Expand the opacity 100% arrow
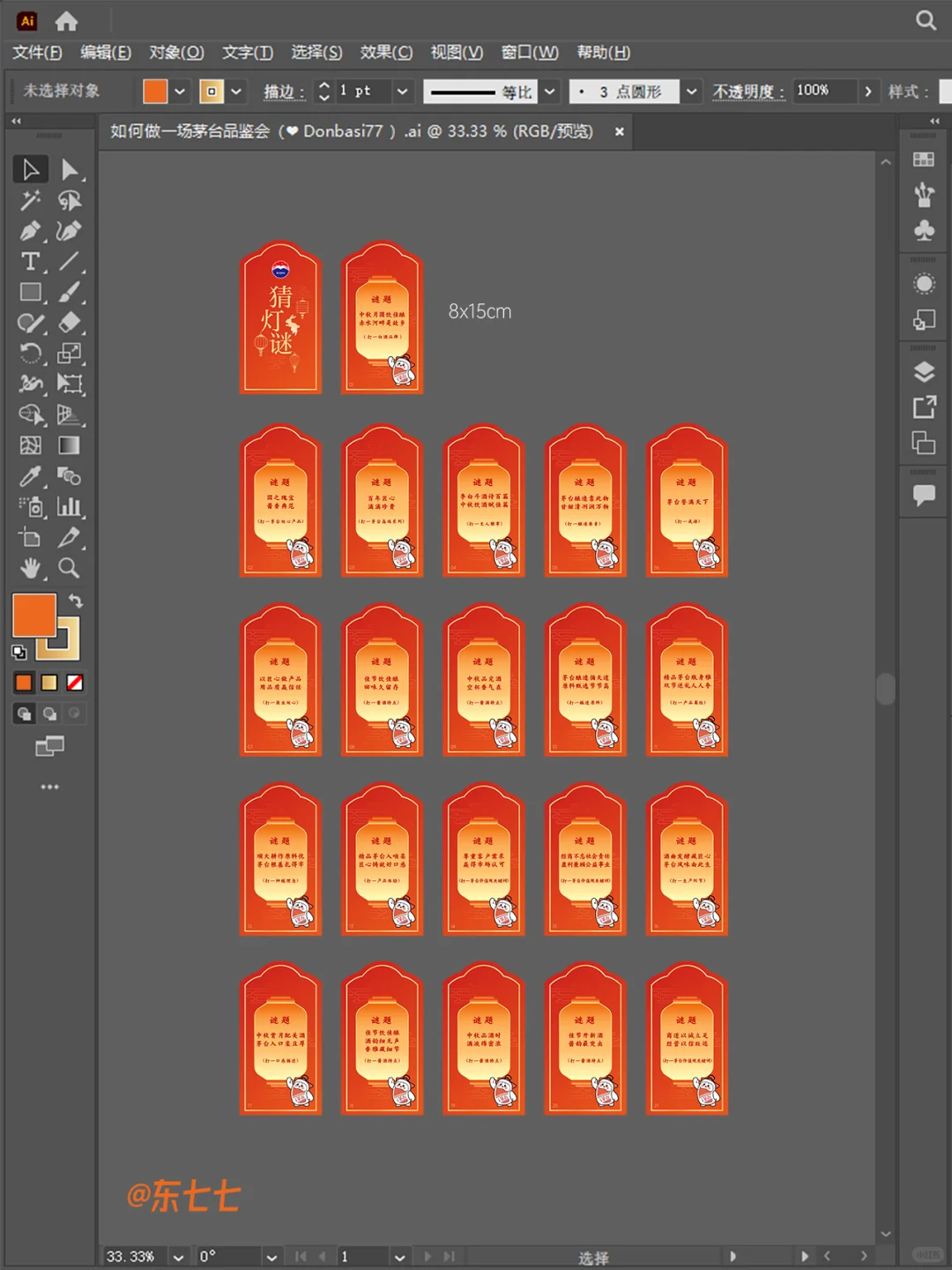 [868, 91]
